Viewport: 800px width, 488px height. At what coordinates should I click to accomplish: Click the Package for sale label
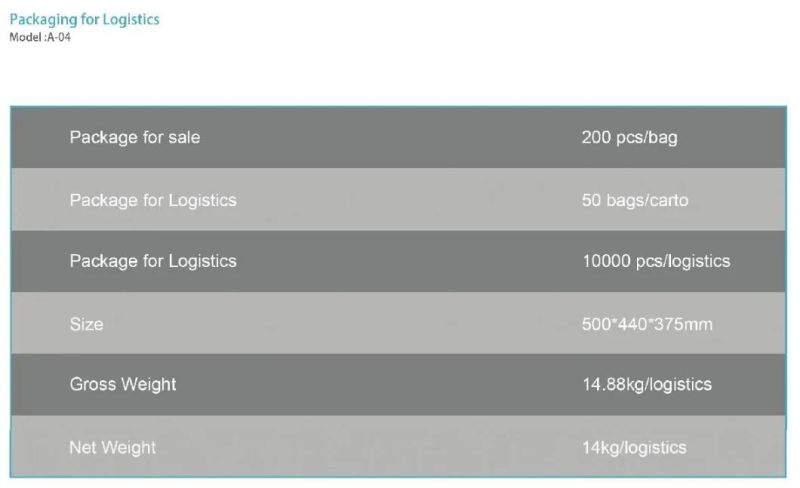[x=135, y=138]
